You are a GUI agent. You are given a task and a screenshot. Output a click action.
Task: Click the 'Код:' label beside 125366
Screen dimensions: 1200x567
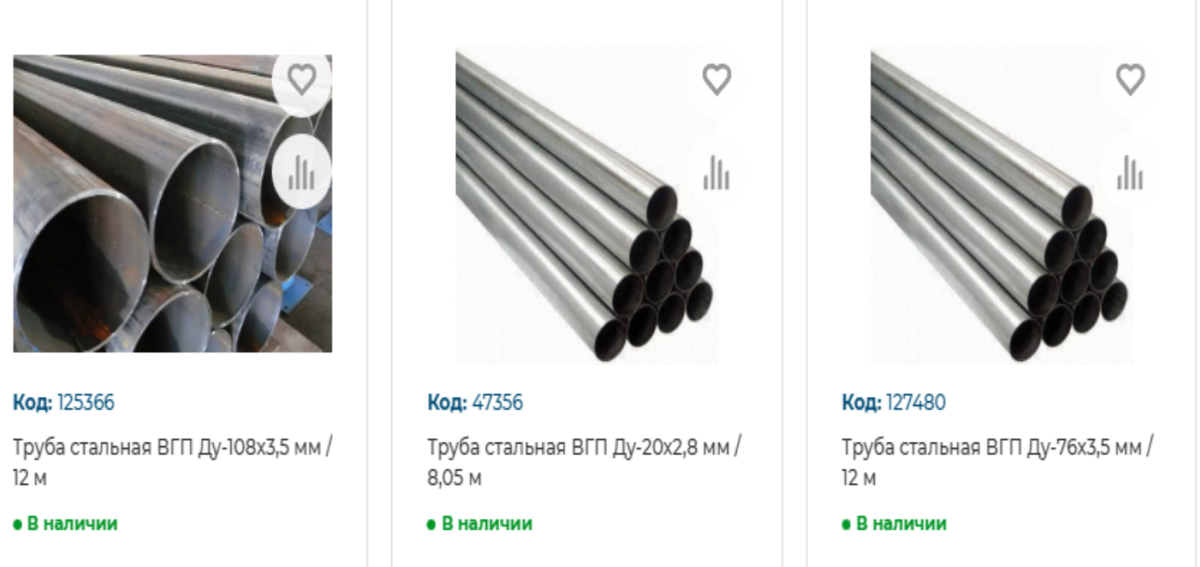[x=33, y=403]
